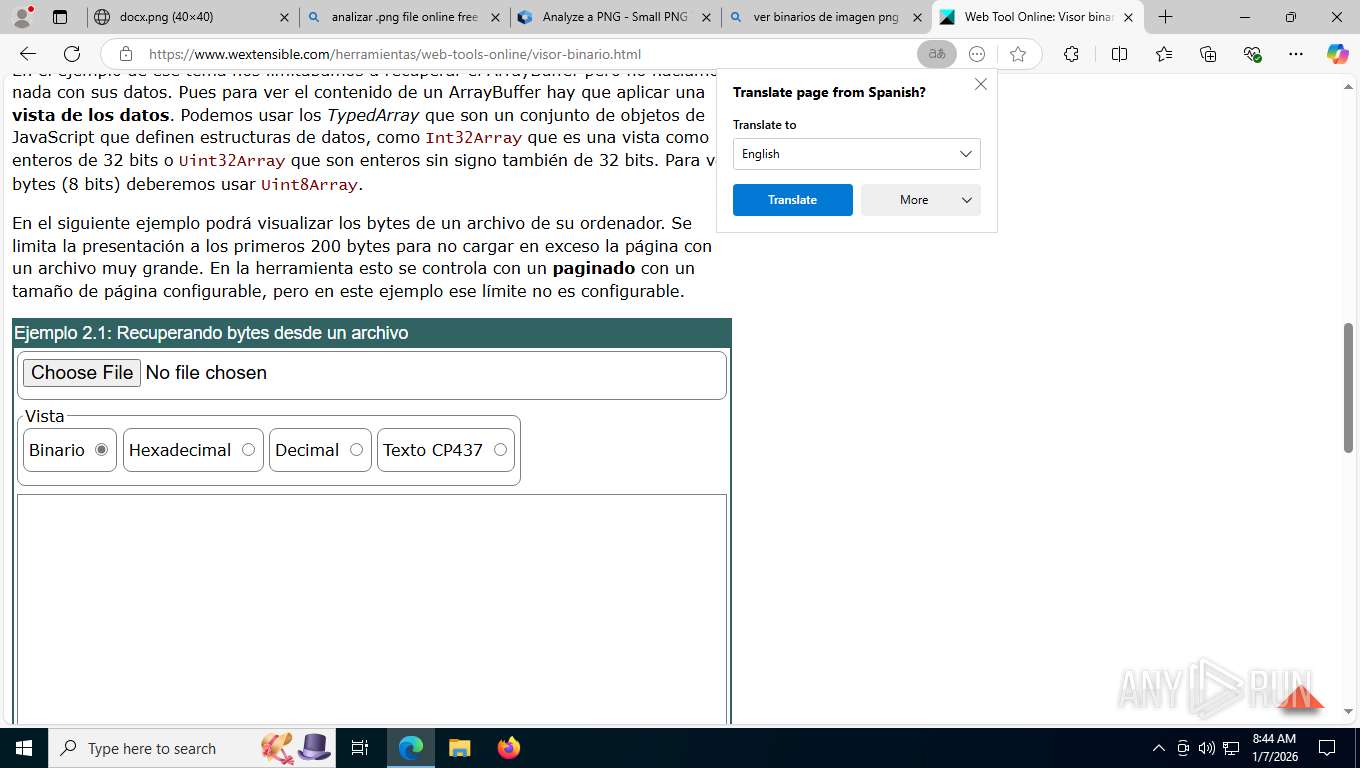
Task: Open the browser profile icon
Action: pos(24,17)
